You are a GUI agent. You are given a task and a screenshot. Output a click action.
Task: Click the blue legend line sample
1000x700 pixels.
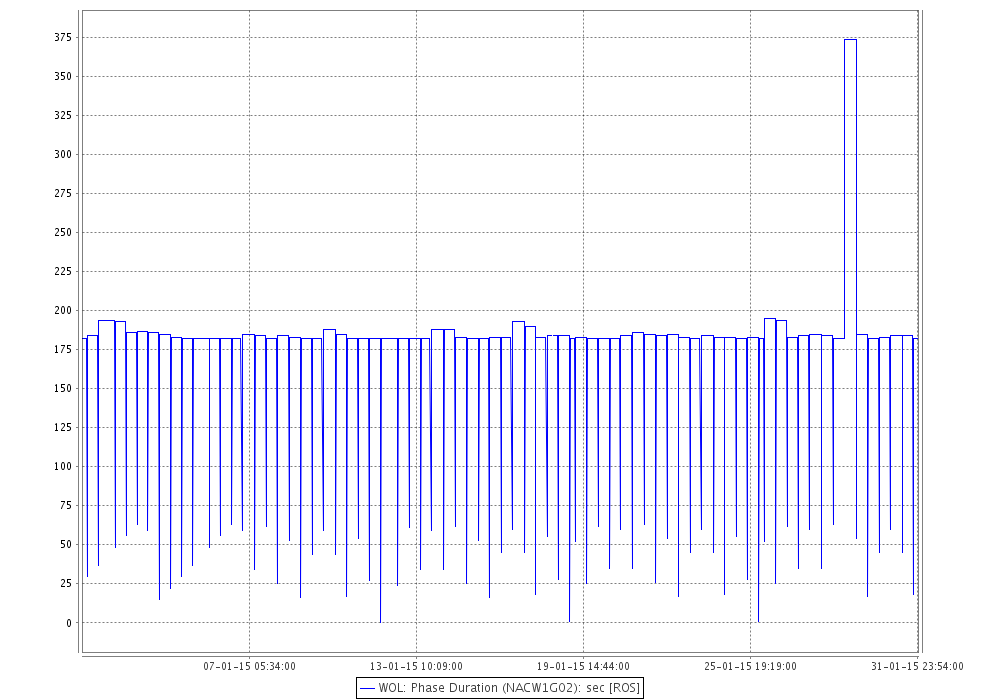point(367,689)
